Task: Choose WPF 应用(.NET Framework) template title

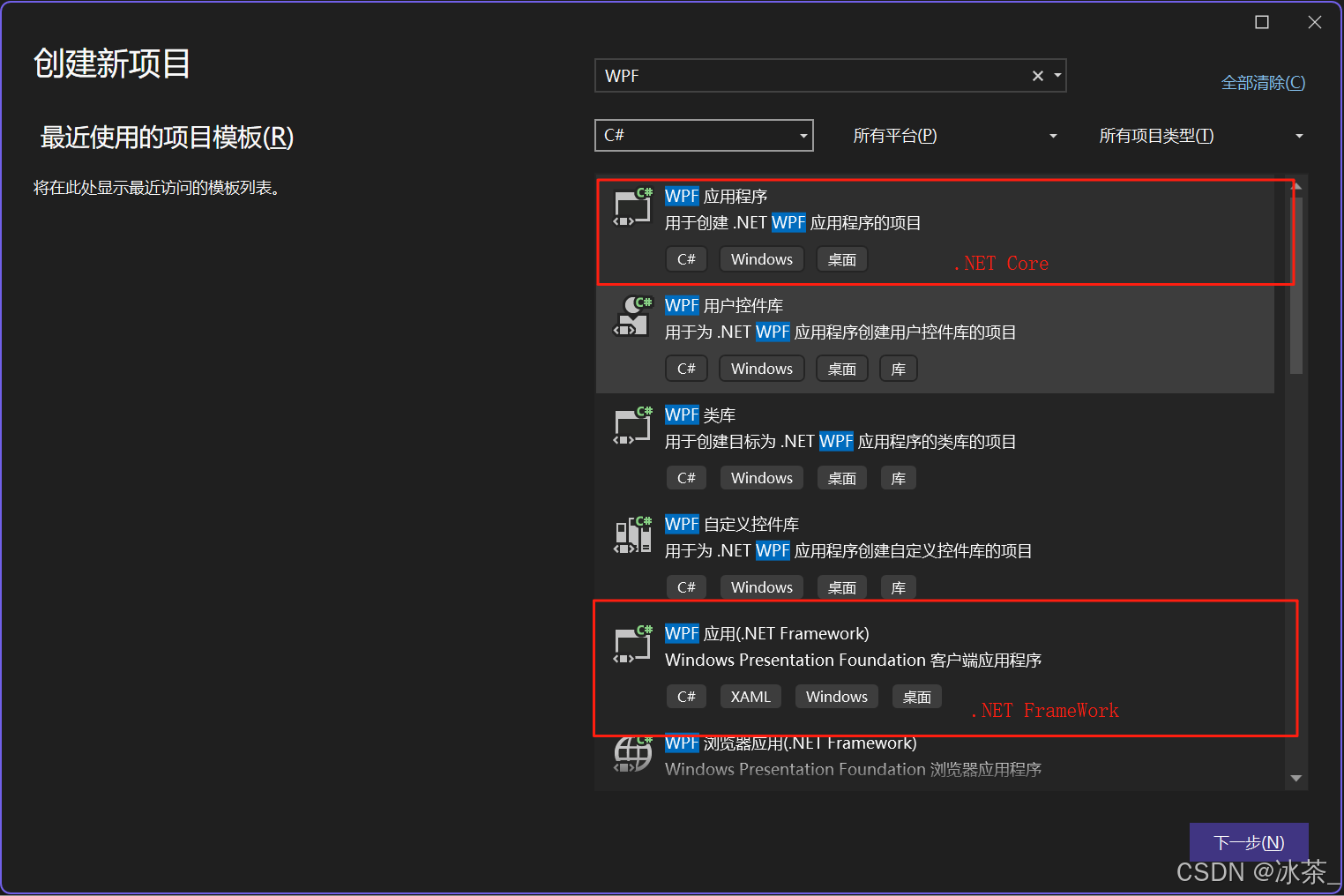Action: 767,633
